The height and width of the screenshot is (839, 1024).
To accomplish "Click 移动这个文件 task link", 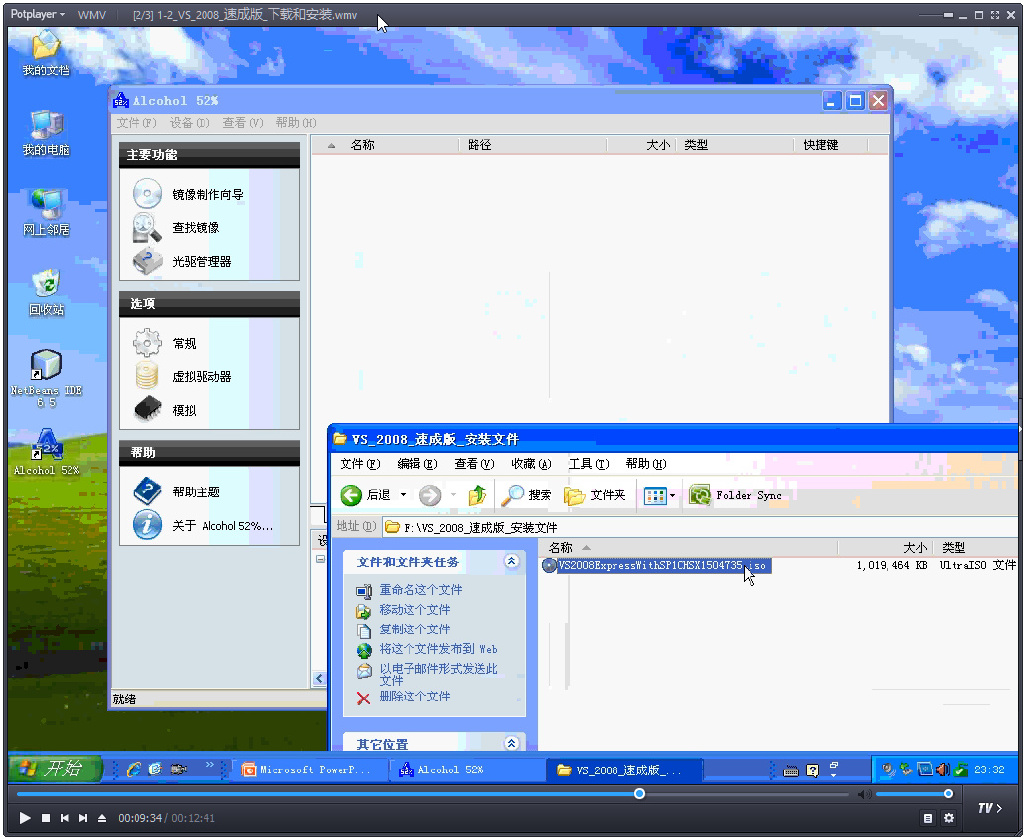I will click(x=415, y=610).
